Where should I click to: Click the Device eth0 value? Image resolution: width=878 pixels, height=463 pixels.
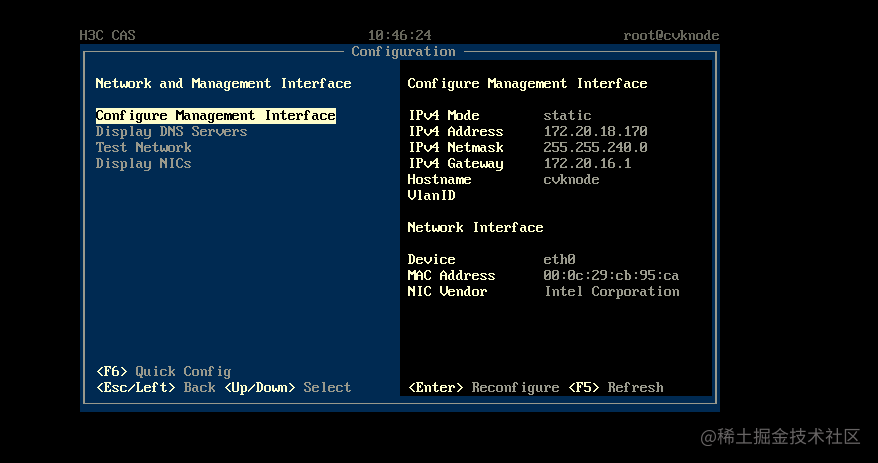click(x=559, y=260)
